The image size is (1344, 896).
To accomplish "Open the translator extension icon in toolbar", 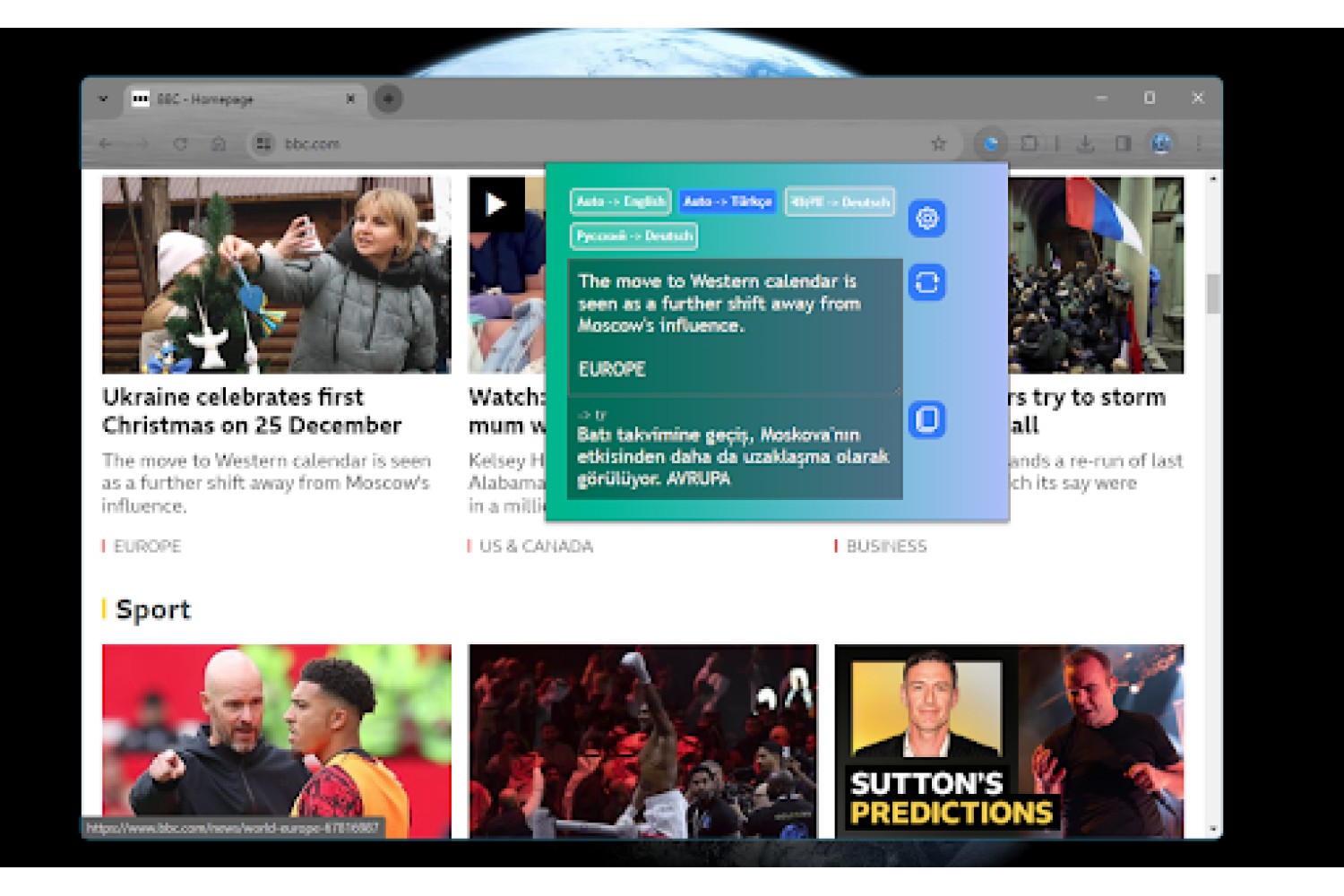I will click(x=991, y=143).
